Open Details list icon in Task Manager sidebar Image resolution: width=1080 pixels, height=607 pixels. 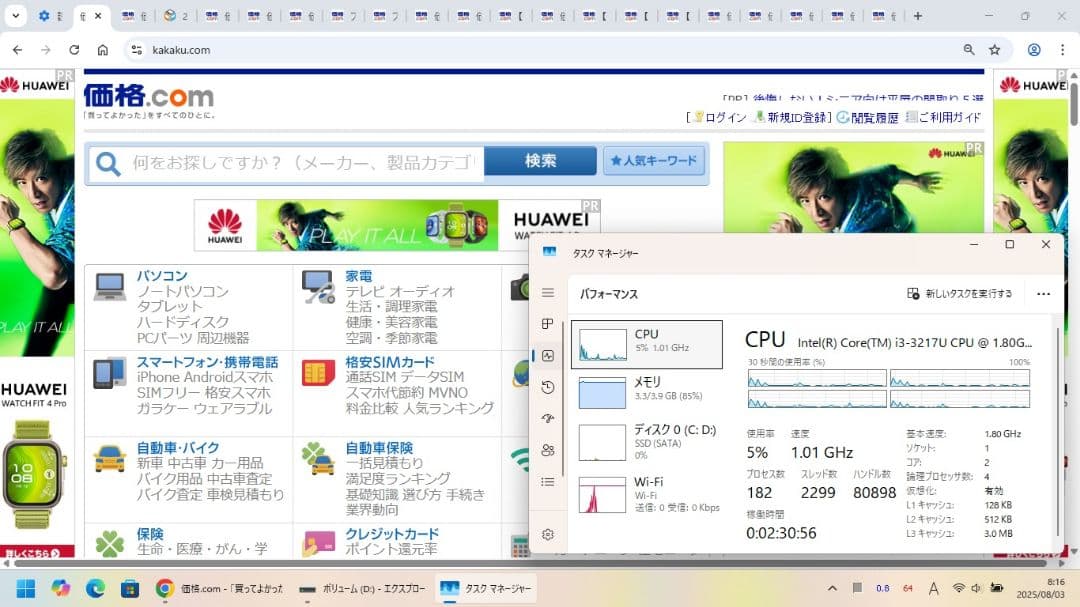pyautogui.click(x=548, y=482)
